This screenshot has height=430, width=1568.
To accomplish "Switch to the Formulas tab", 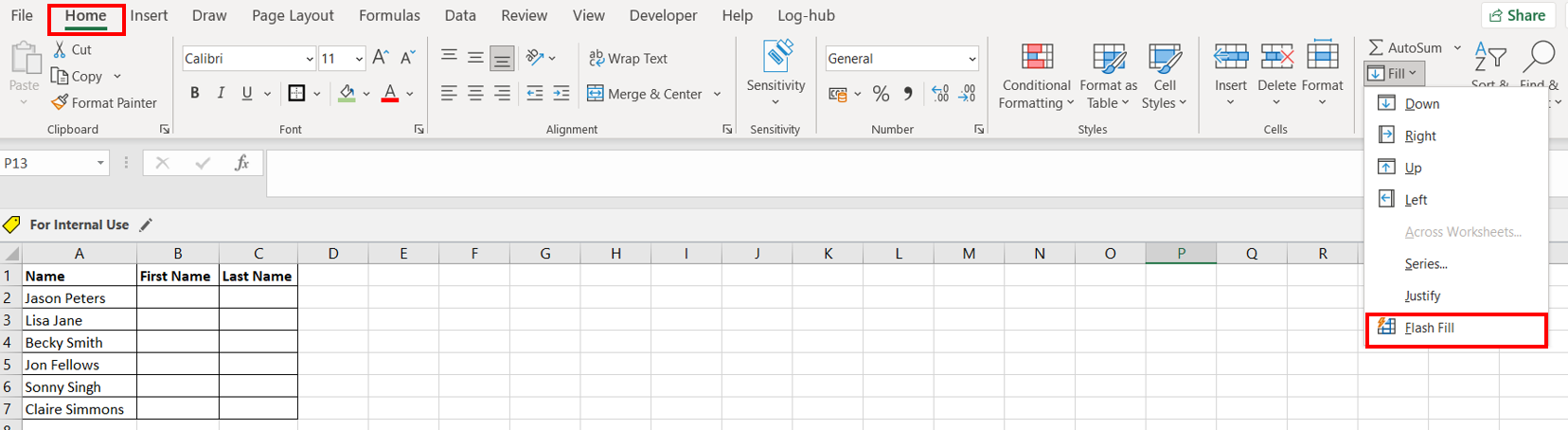I will point(389,16).
